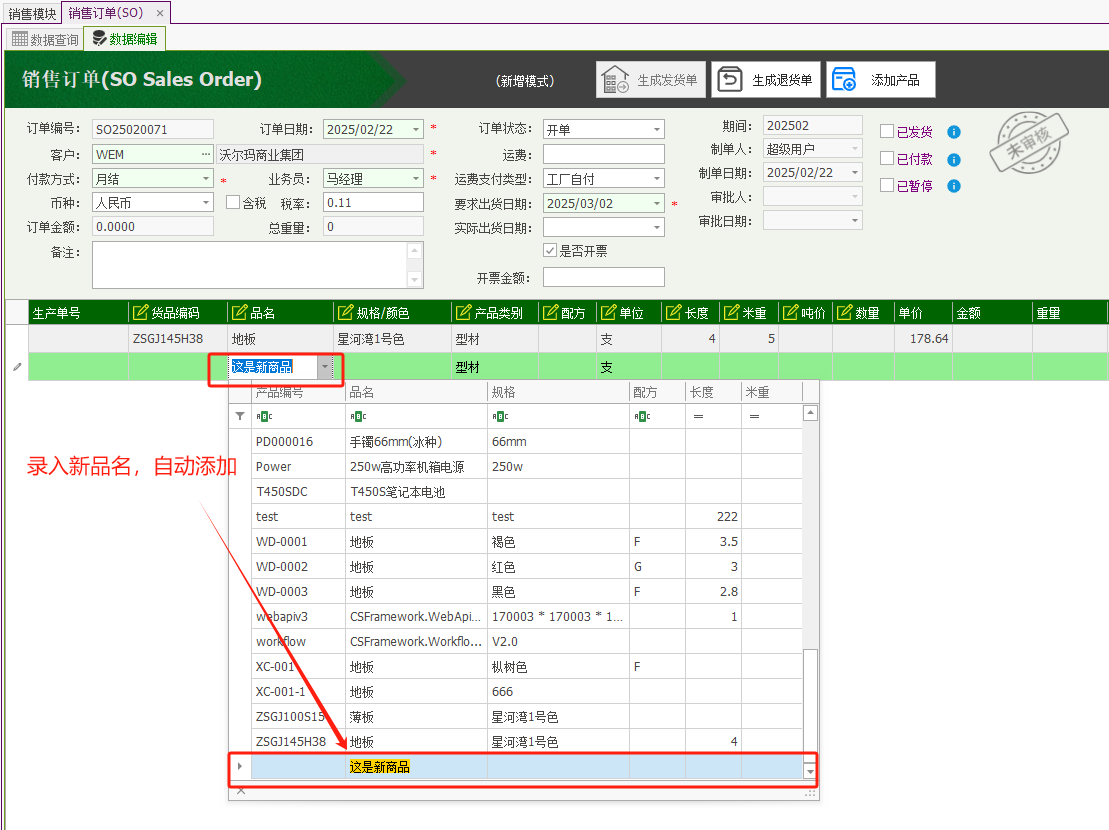Click edit icon on 货品编码 column header
1109x830 pixels.
point(141,312)
